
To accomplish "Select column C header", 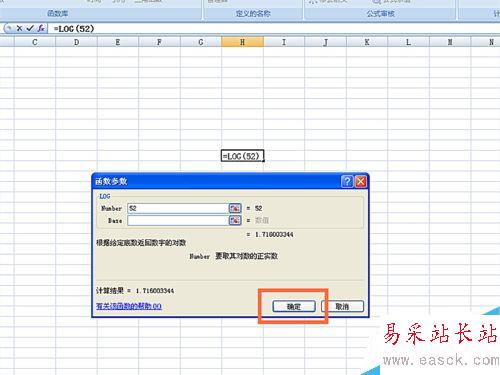I will click(35, 42).
